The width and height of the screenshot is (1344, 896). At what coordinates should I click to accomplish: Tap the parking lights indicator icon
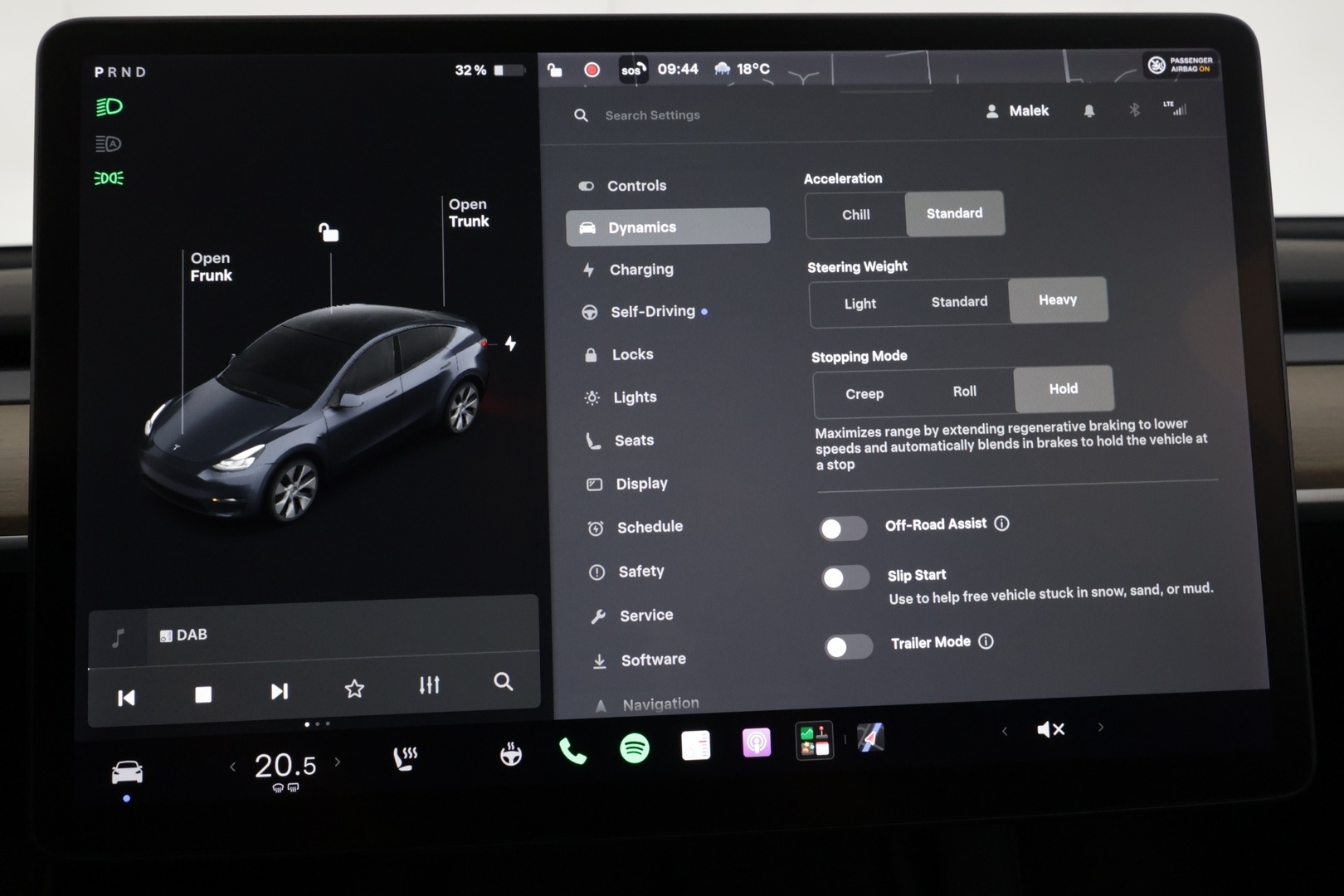coord(109,178)
